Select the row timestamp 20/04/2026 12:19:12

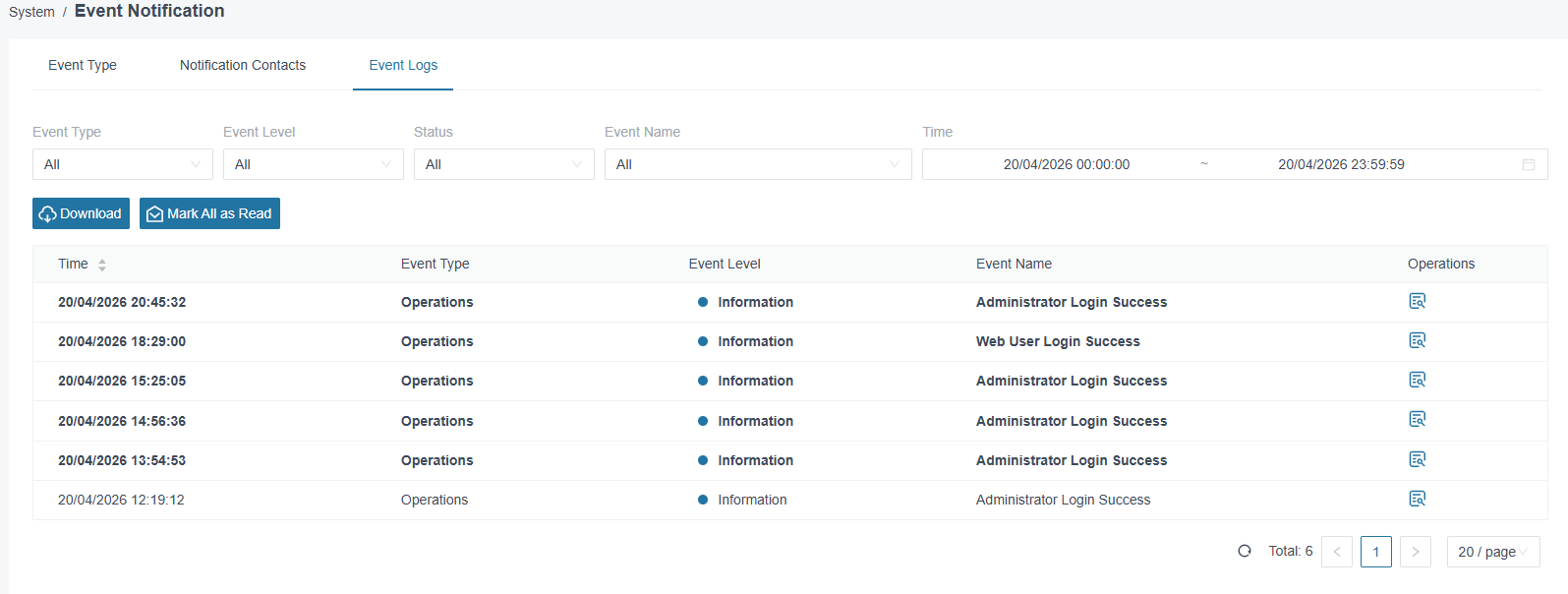[121, 500]
